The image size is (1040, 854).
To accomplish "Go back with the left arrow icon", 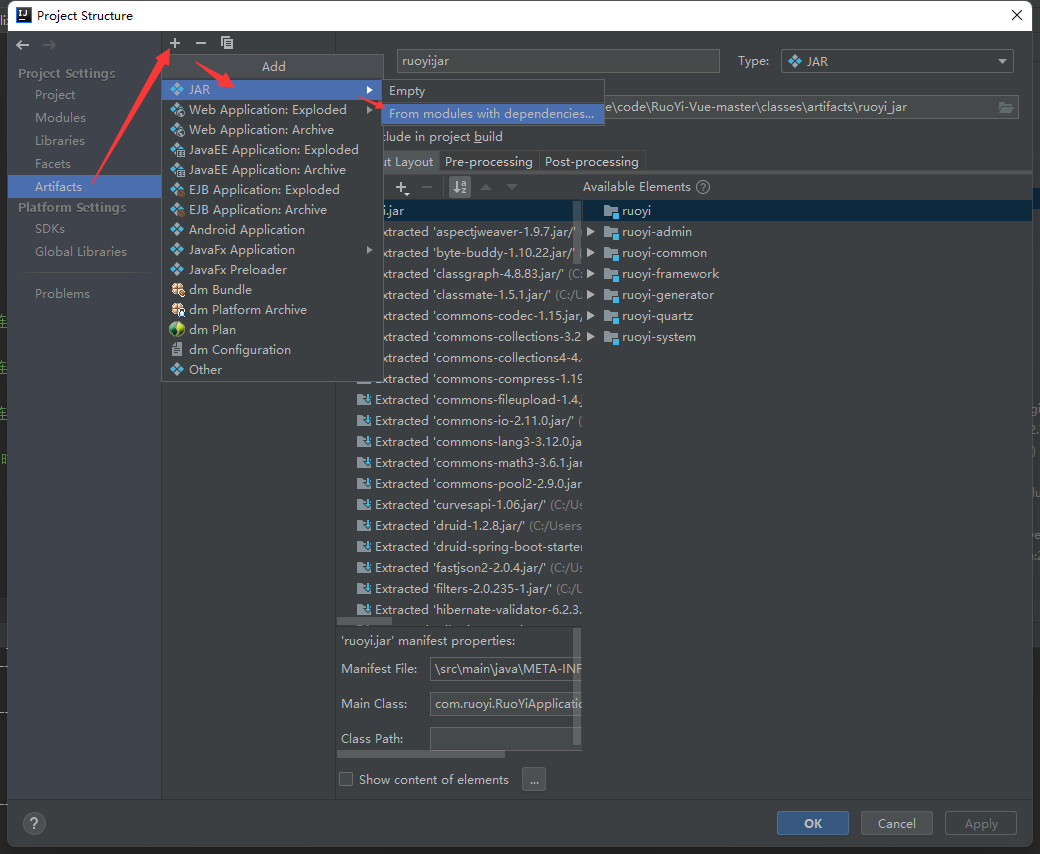I will pos(23,45).
